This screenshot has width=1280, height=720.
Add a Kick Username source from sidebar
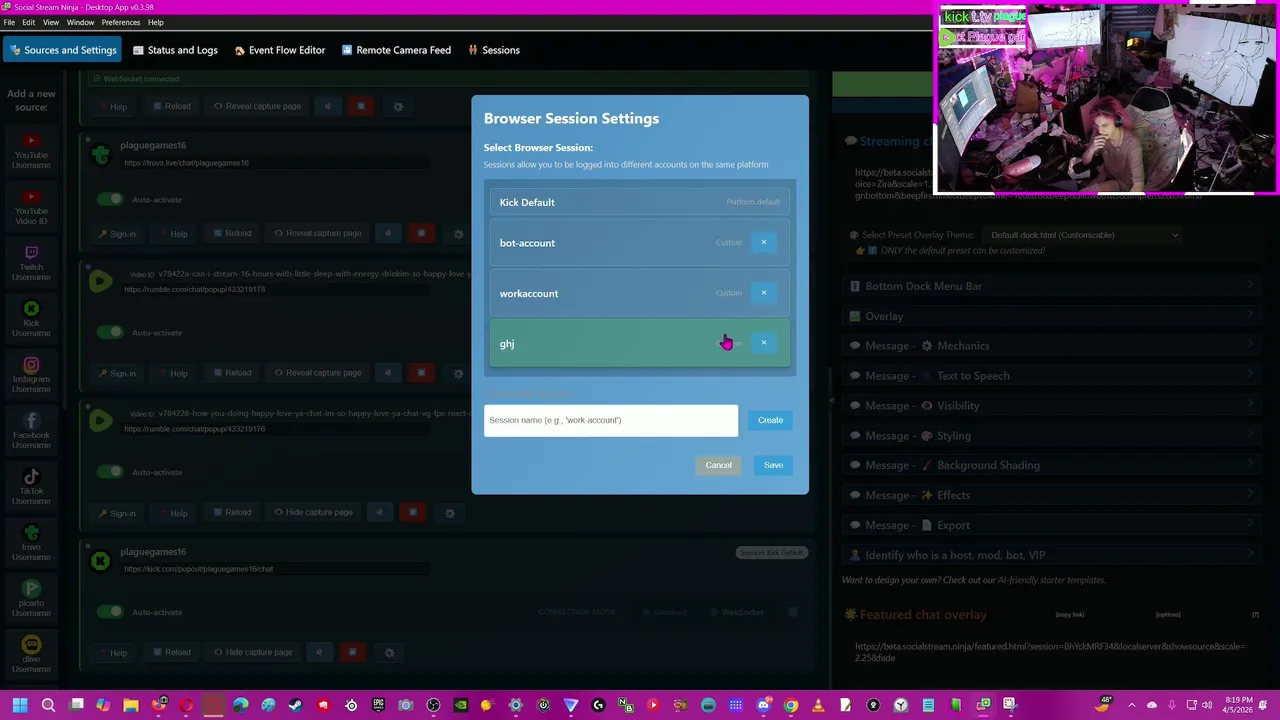pyautogui.click(x=31, y=320)
